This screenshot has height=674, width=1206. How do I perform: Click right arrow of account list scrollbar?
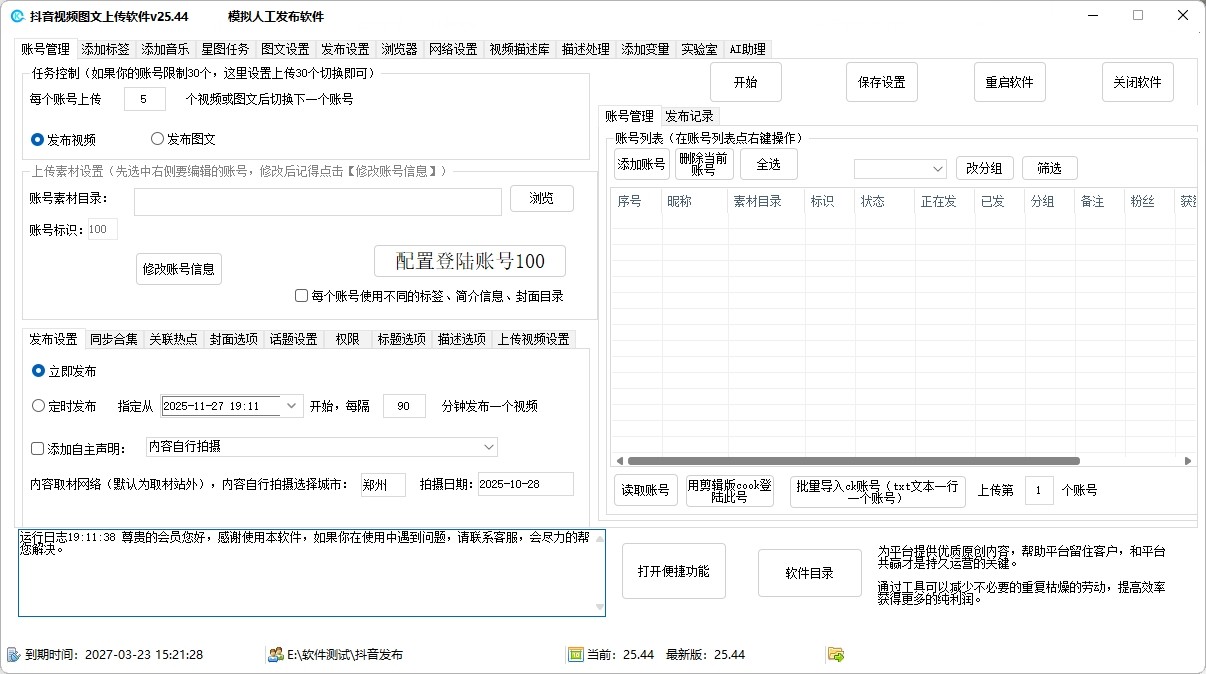[x=1188, y=461]
